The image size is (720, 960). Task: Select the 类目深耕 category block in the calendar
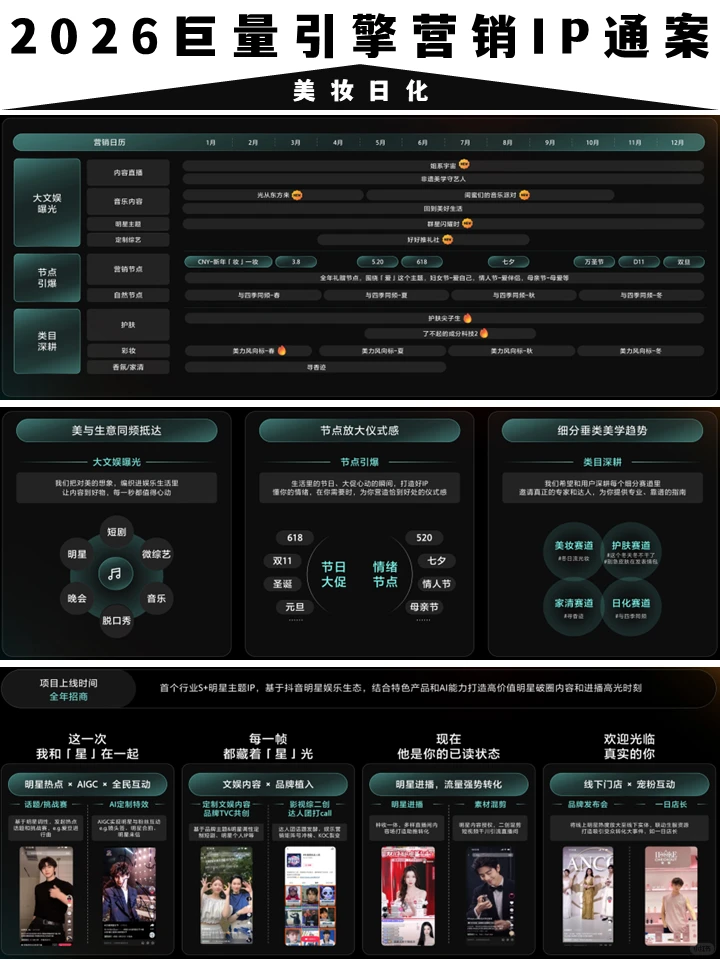[x=47, y=341]
